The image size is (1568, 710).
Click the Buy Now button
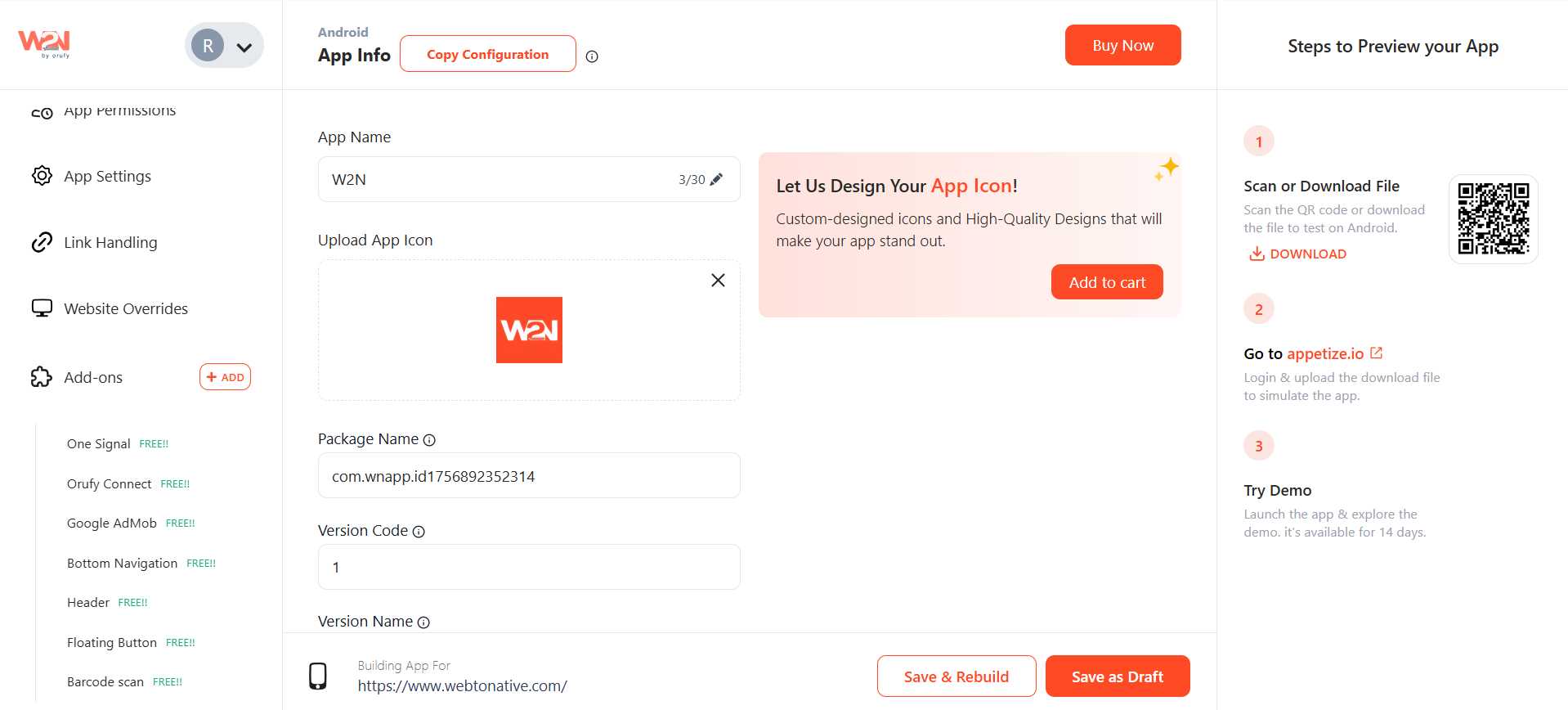[1122, 45]
